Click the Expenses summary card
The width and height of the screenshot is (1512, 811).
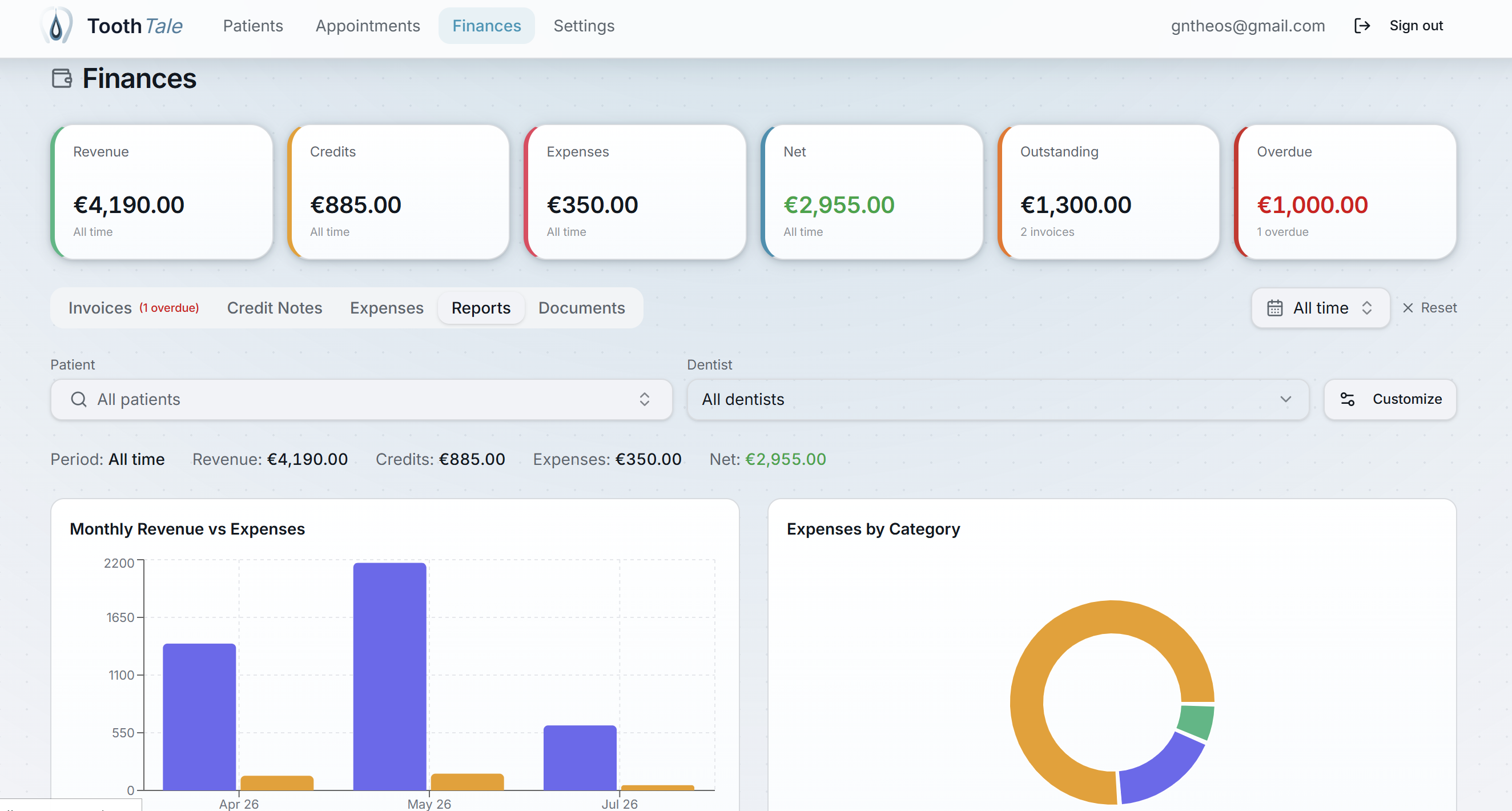tap(635, 192)
